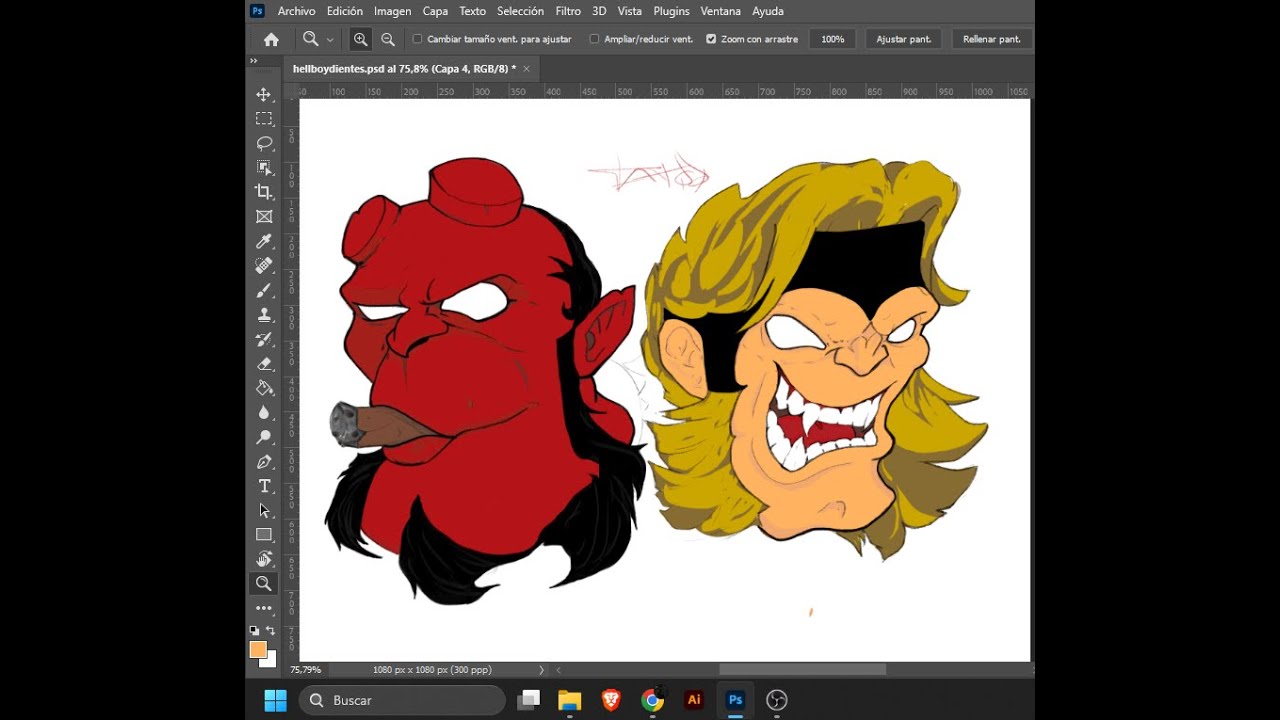Open status bar info arrow menu

coord(542,670)
